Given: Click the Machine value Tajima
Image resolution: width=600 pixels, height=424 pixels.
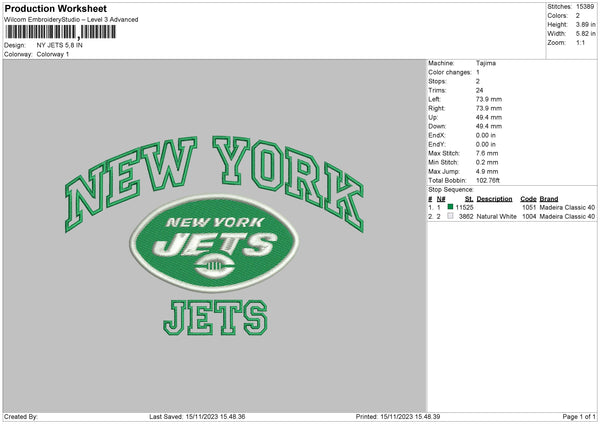Looking at the screenshot, I should coord(486,63).
